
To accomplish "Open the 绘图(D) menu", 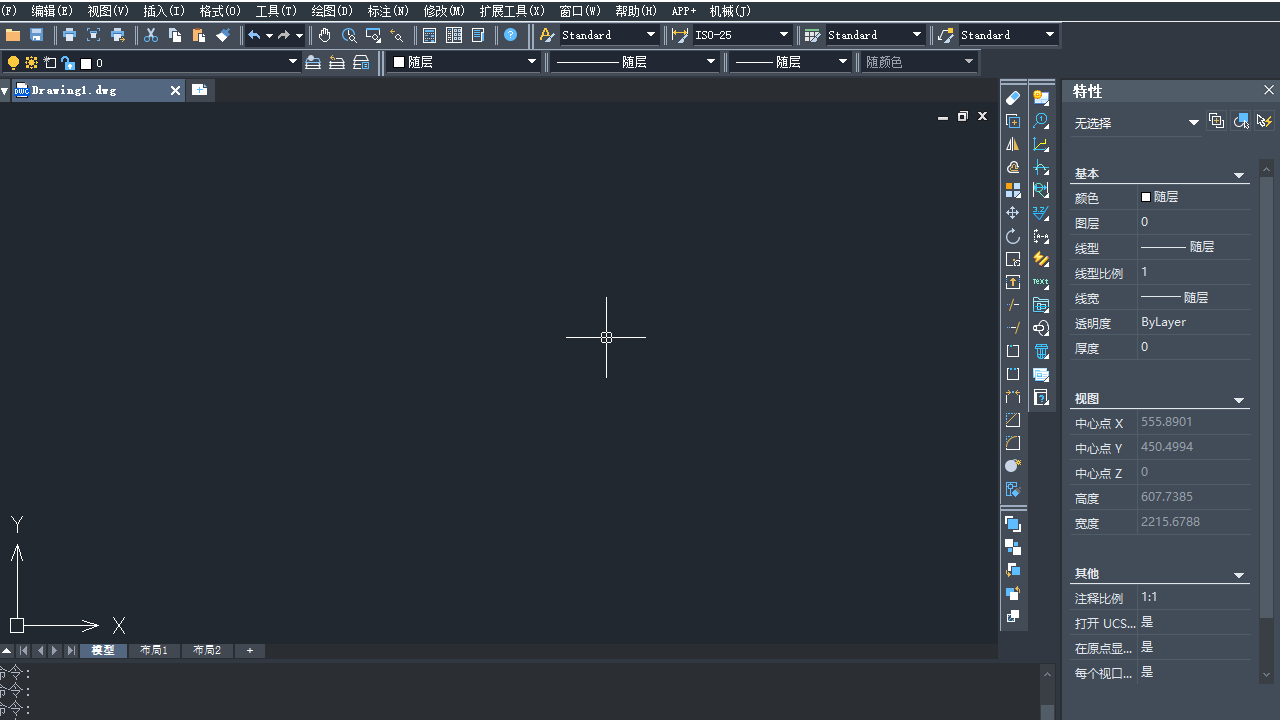I will pos(331,11).
